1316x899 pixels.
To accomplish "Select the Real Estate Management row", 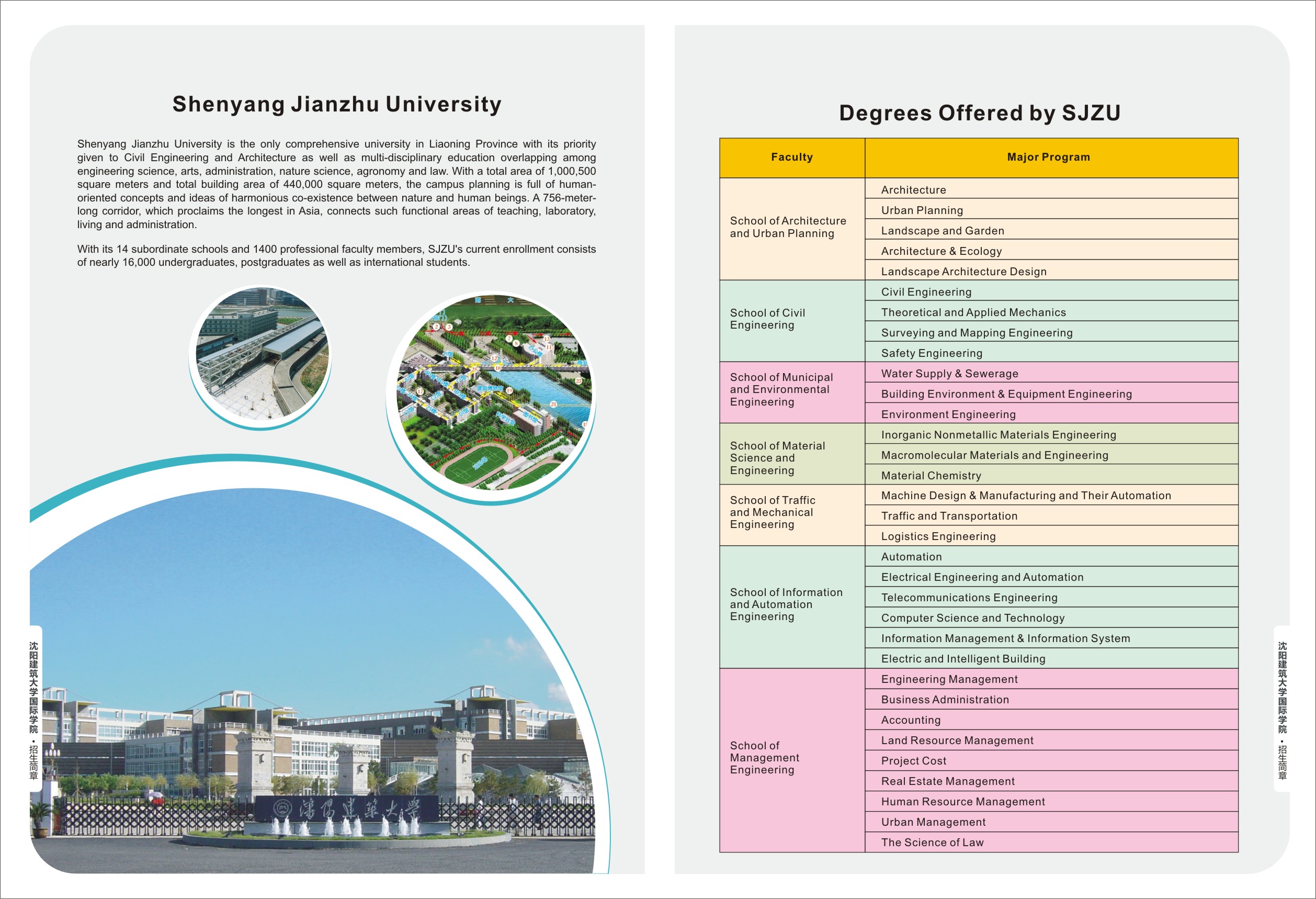I will point(1051,780).
